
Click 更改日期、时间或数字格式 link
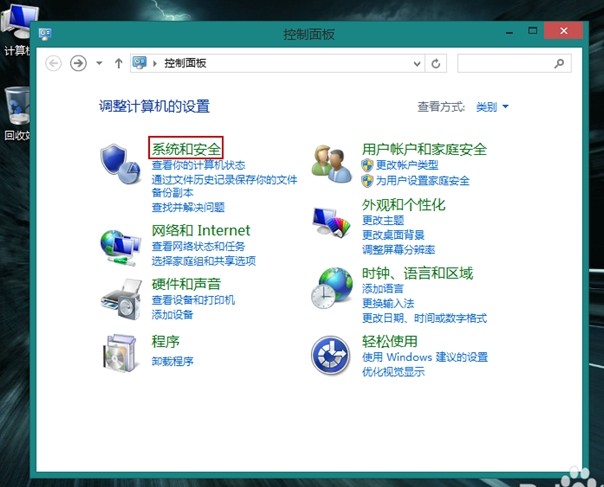tap(424, 318)
